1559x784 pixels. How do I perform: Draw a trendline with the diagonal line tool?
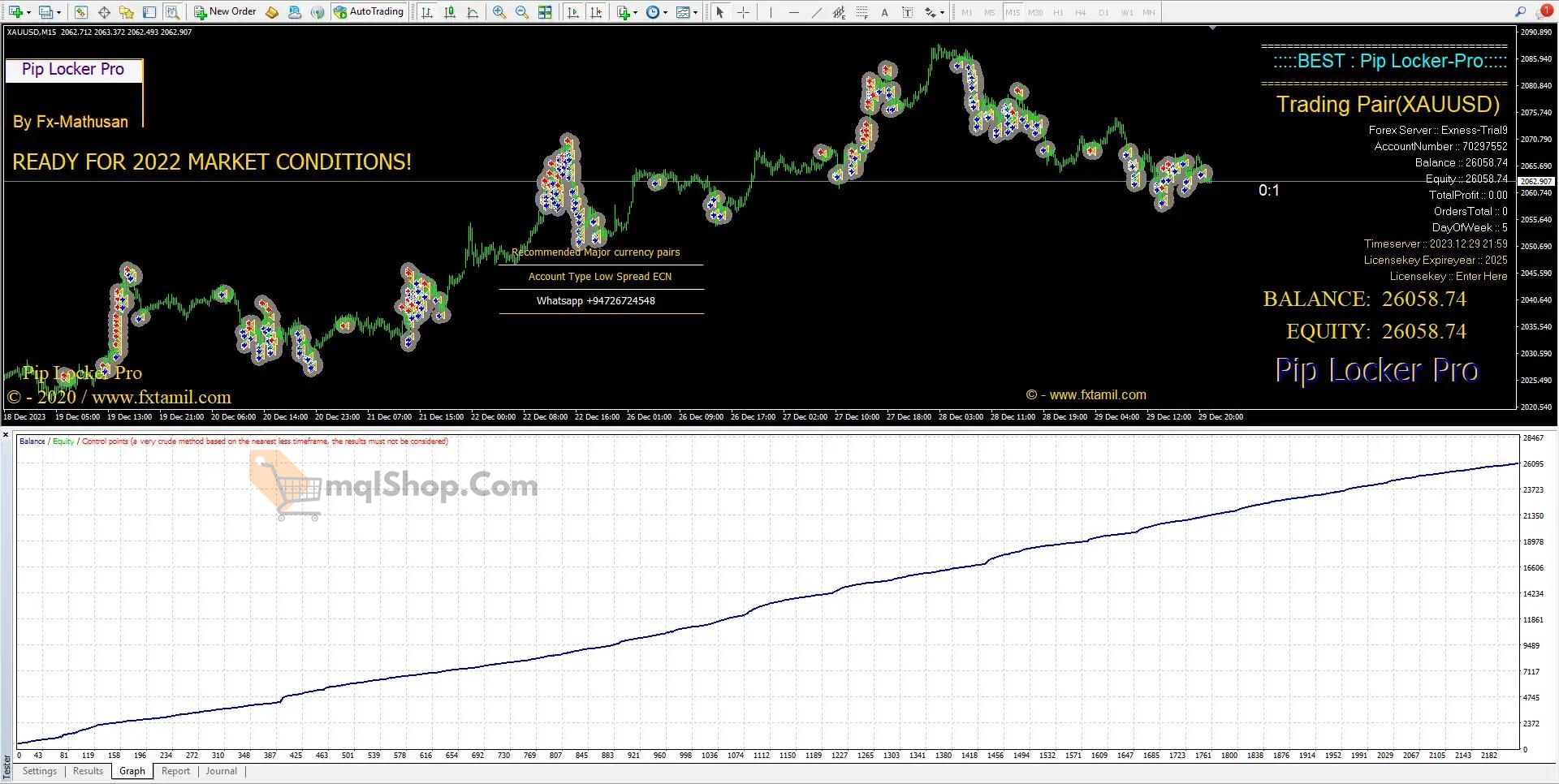click(816, 12)
